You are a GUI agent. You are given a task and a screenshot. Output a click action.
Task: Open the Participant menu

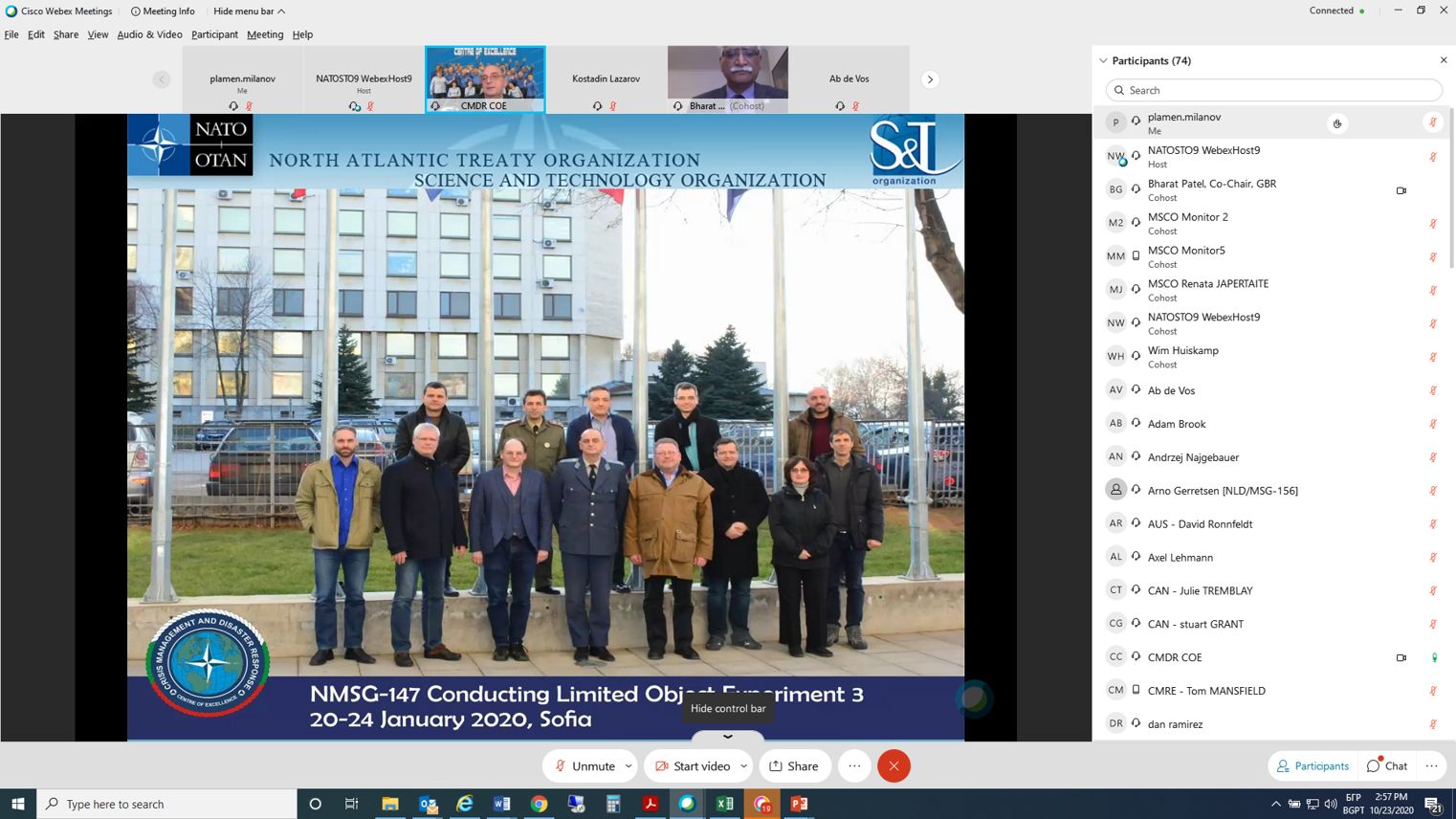[x=214, y=34]
